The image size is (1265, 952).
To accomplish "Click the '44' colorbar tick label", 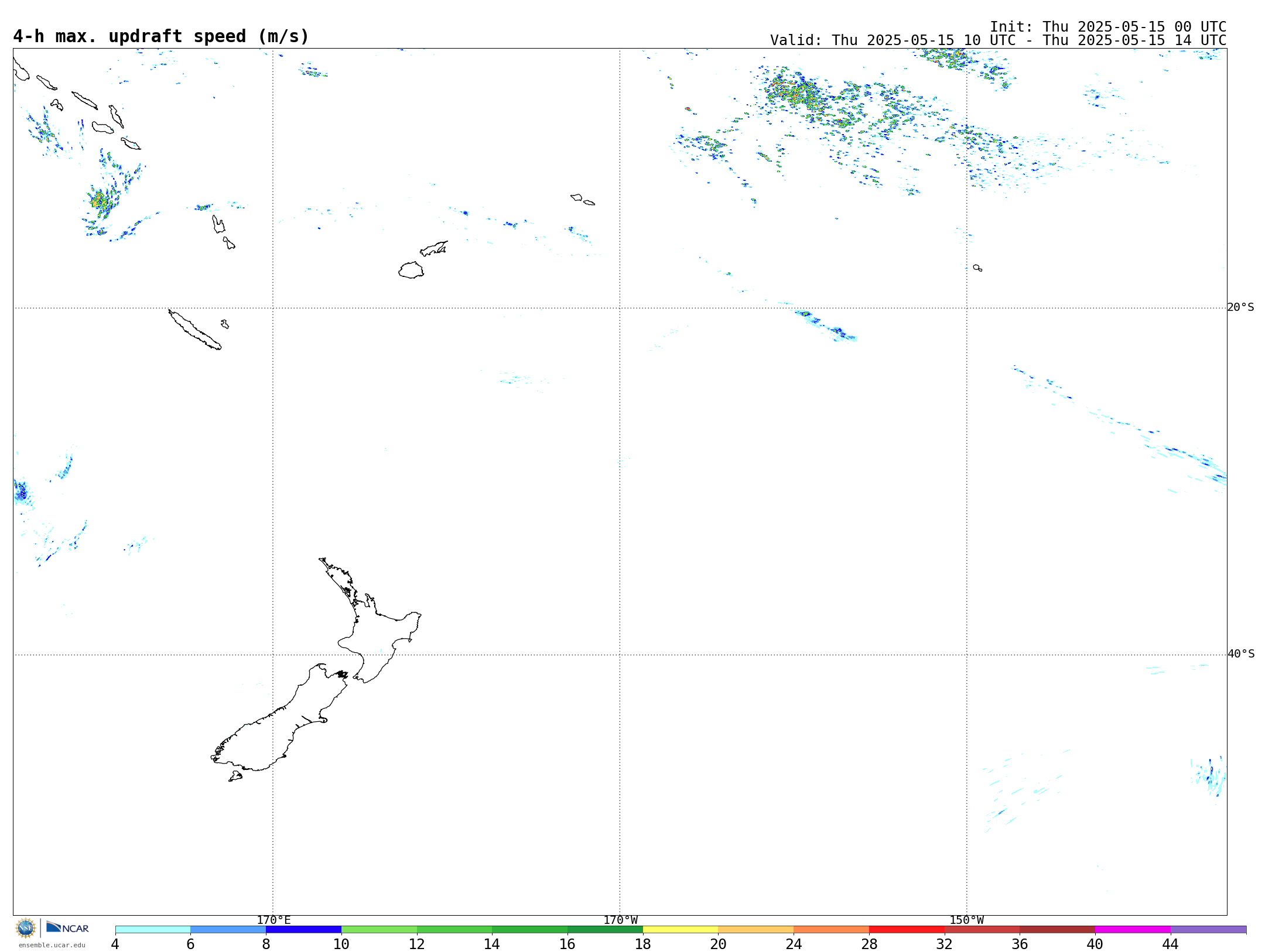I will pyautogui.click(x=1170, y=944).
